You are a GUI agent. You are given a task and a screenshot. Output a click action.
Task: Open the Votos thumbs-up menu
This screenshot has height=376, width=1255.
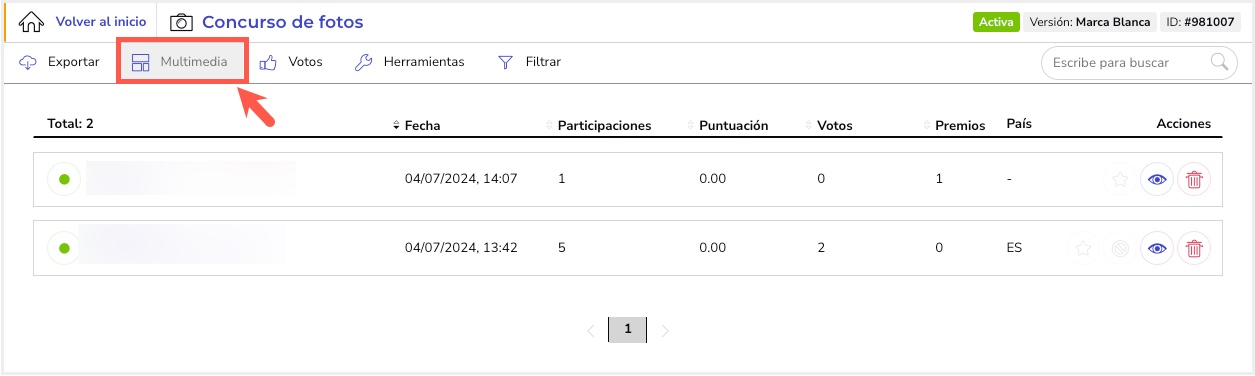point(291,62)
